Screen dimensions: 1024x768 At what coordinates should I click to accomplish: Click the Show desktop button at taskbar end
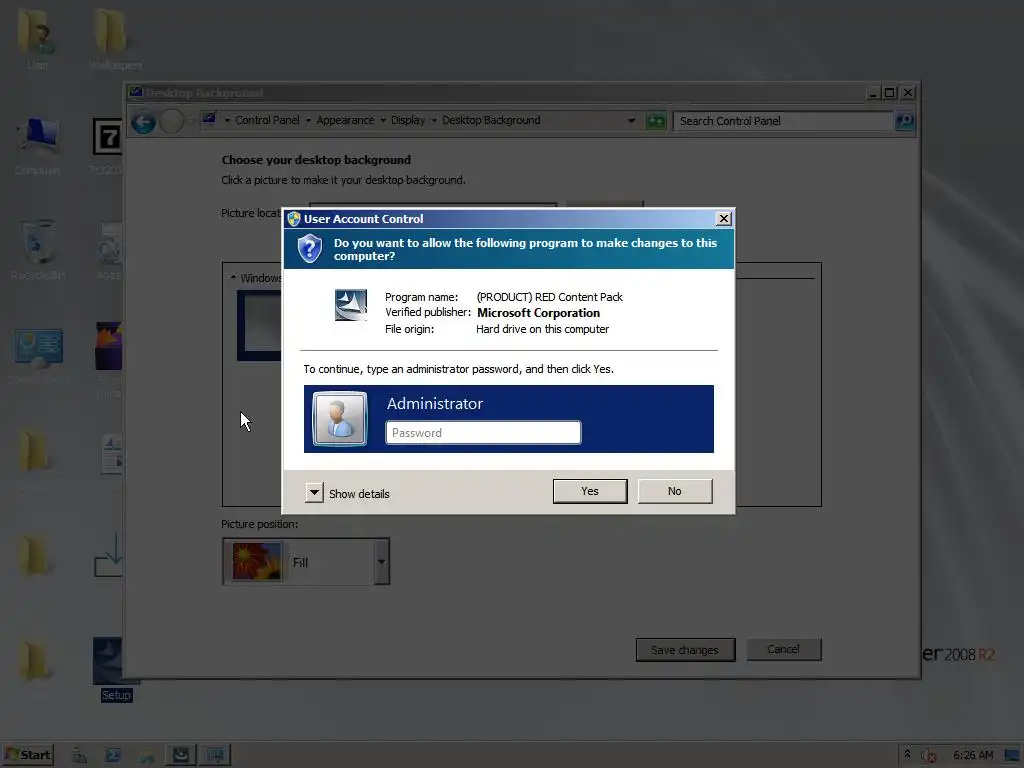[x=1013, y=756]
